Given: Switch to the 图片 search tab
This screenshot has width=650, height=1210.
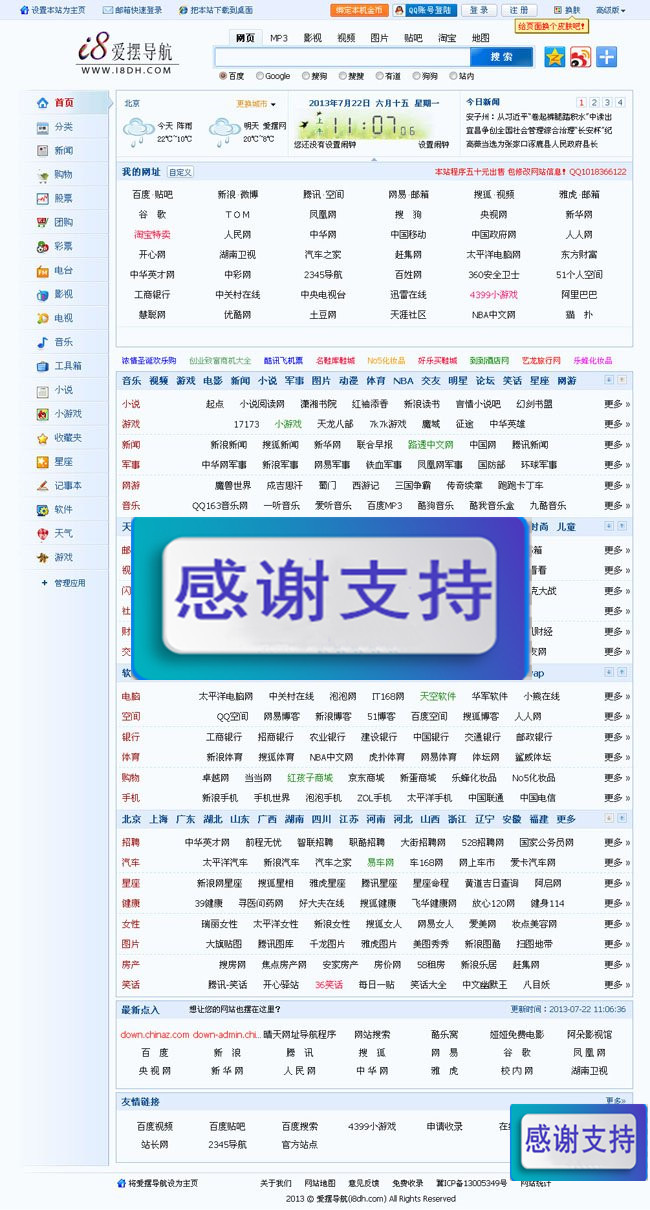Looking at the screenshot, I should tap(379, 38).
